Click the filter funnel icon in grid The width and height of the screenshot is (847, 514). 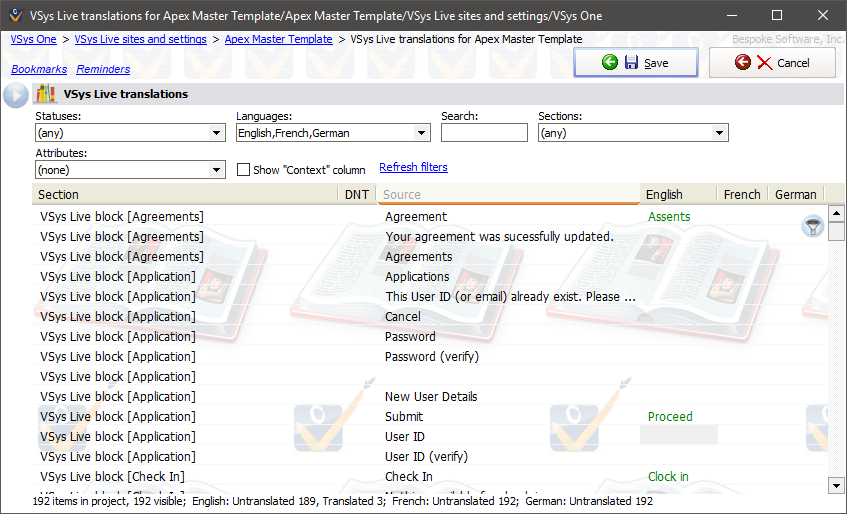click(813, 227)
